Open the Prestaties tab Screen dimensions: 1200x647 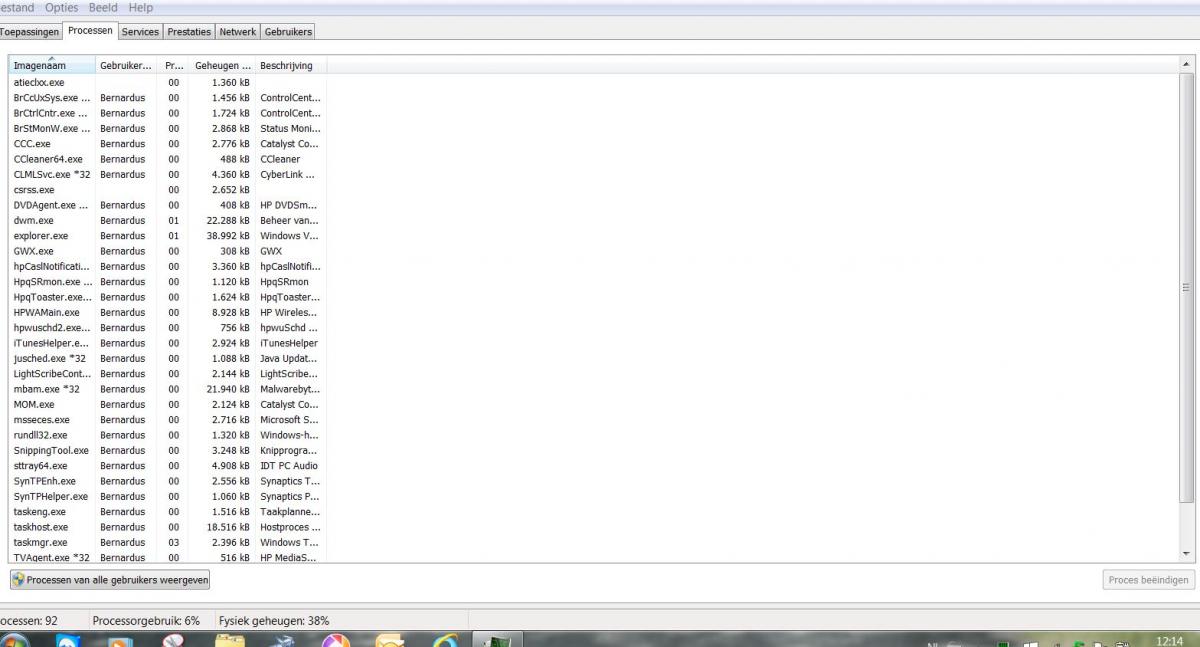[x=189, y=32]
